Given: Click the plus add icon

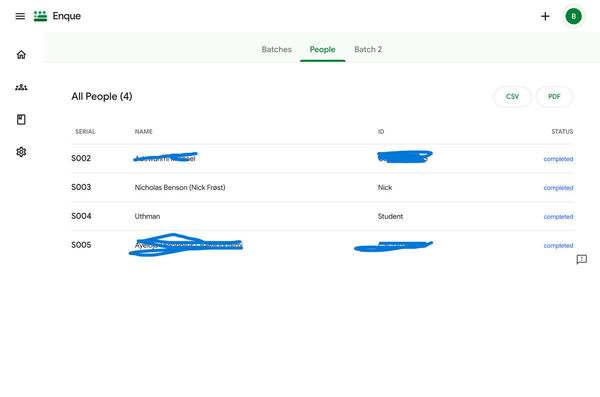Looking at the screenshot, I should (545, 16).
